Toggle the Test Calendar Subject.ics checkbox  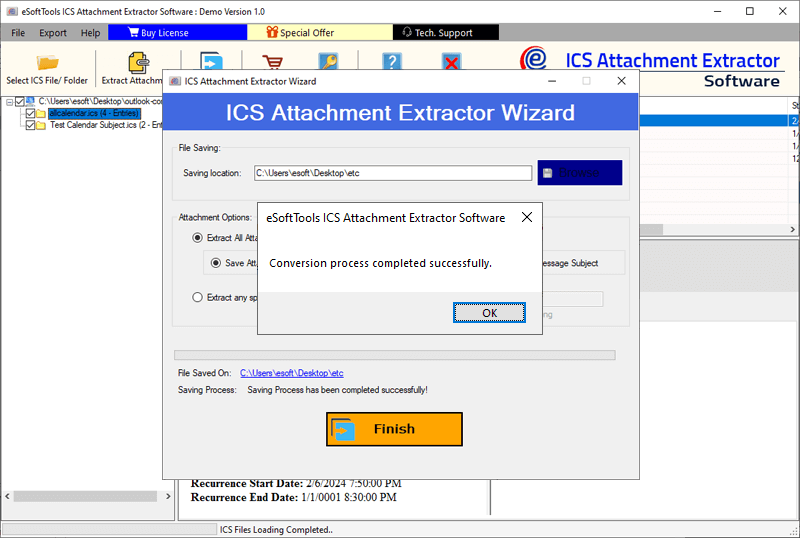click(31, 125)
